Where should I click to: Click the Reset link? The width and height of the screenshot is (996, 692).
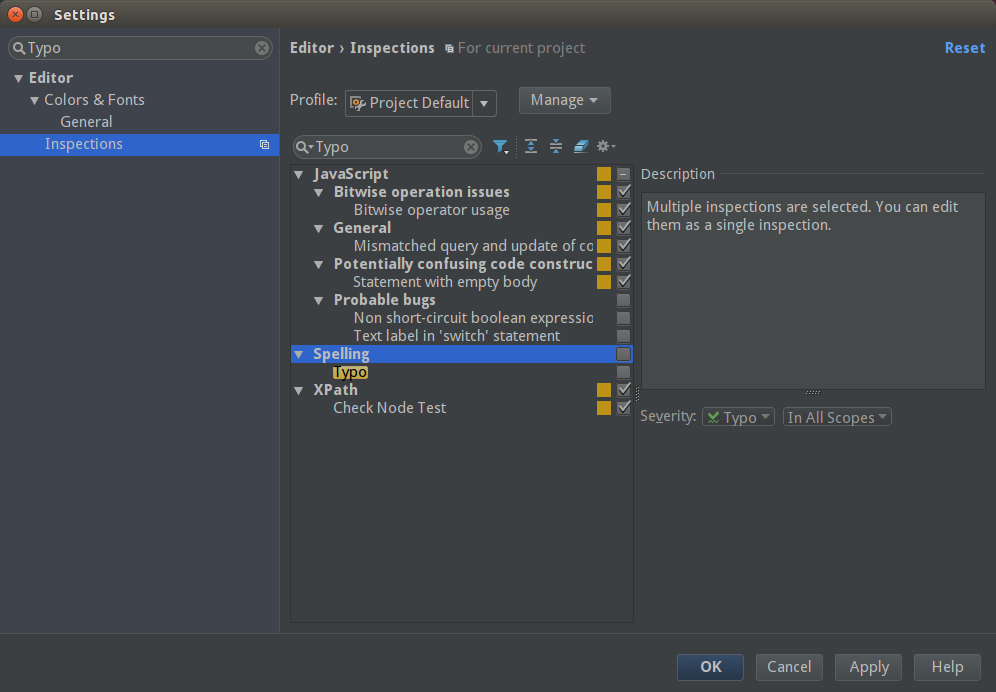[964, 48]
